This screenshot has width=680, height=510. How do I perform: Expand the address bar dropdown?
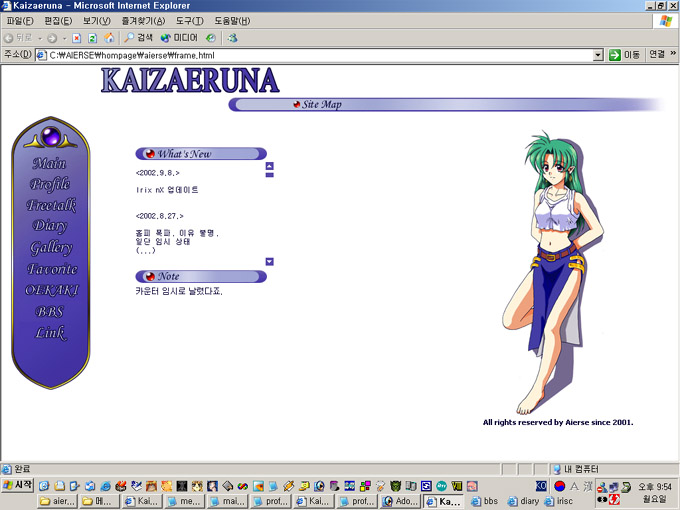pyautogui.click(x=598, y=55)
